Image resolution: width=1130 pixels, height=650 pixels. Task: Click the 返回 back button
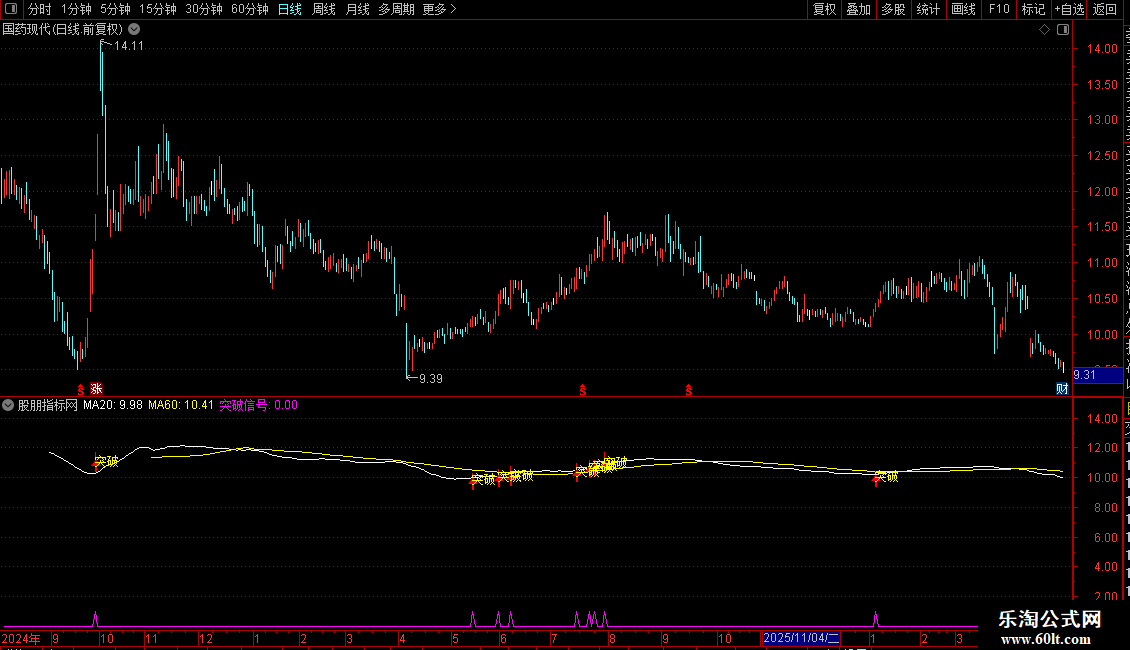point(1105,9)
